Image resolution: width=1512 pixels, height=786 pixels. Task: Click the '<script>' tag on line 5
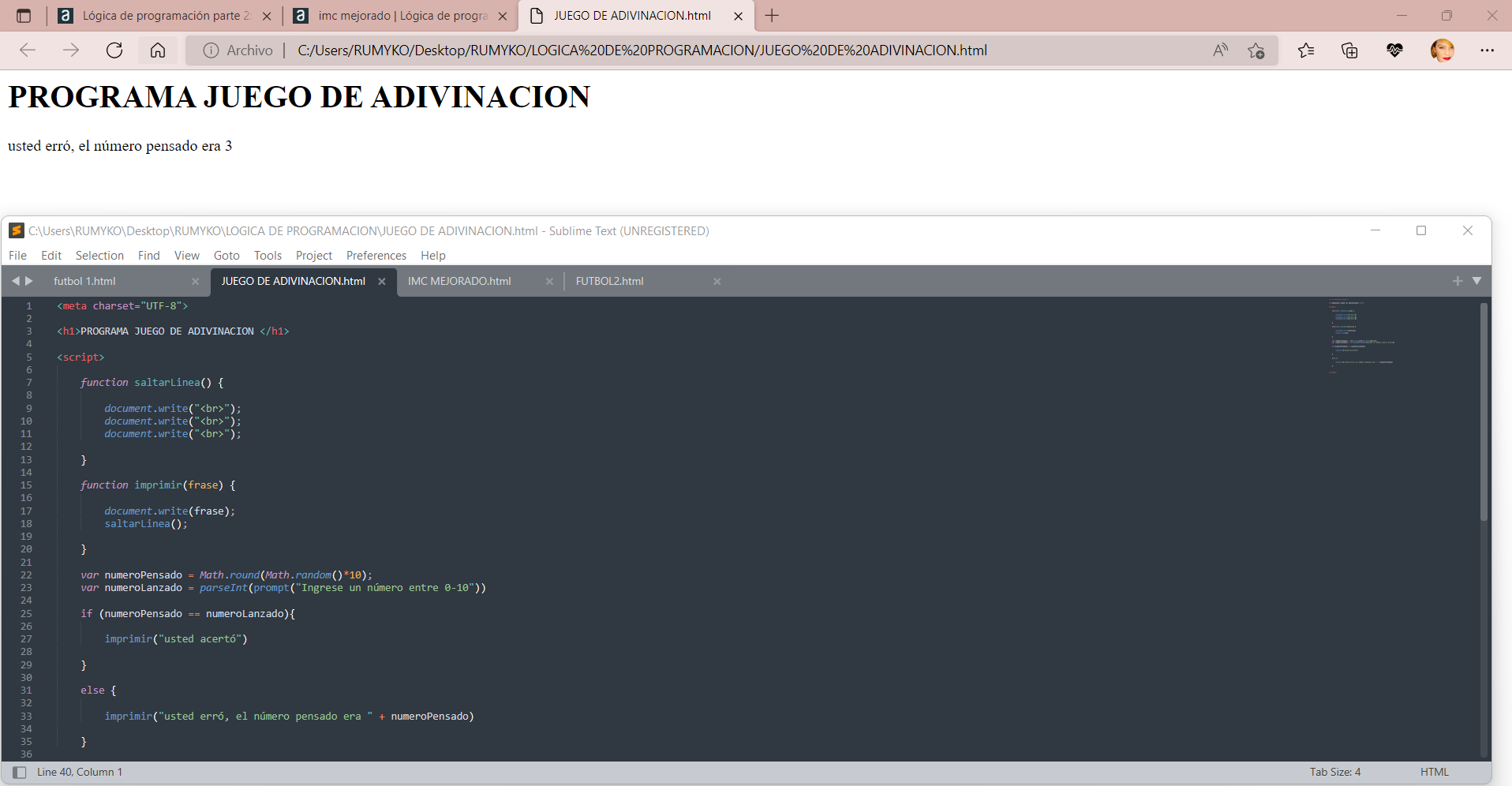click(80, 357)
